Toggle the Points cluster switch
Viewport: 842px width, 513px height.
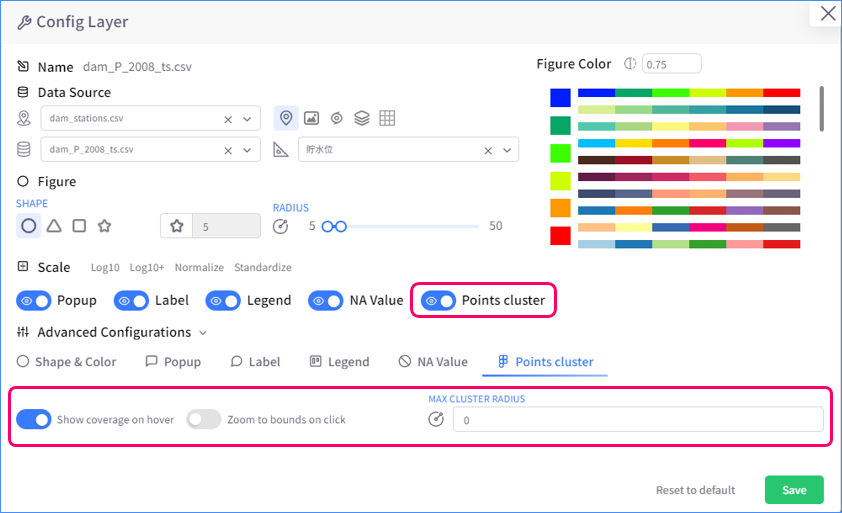[439, 300]
